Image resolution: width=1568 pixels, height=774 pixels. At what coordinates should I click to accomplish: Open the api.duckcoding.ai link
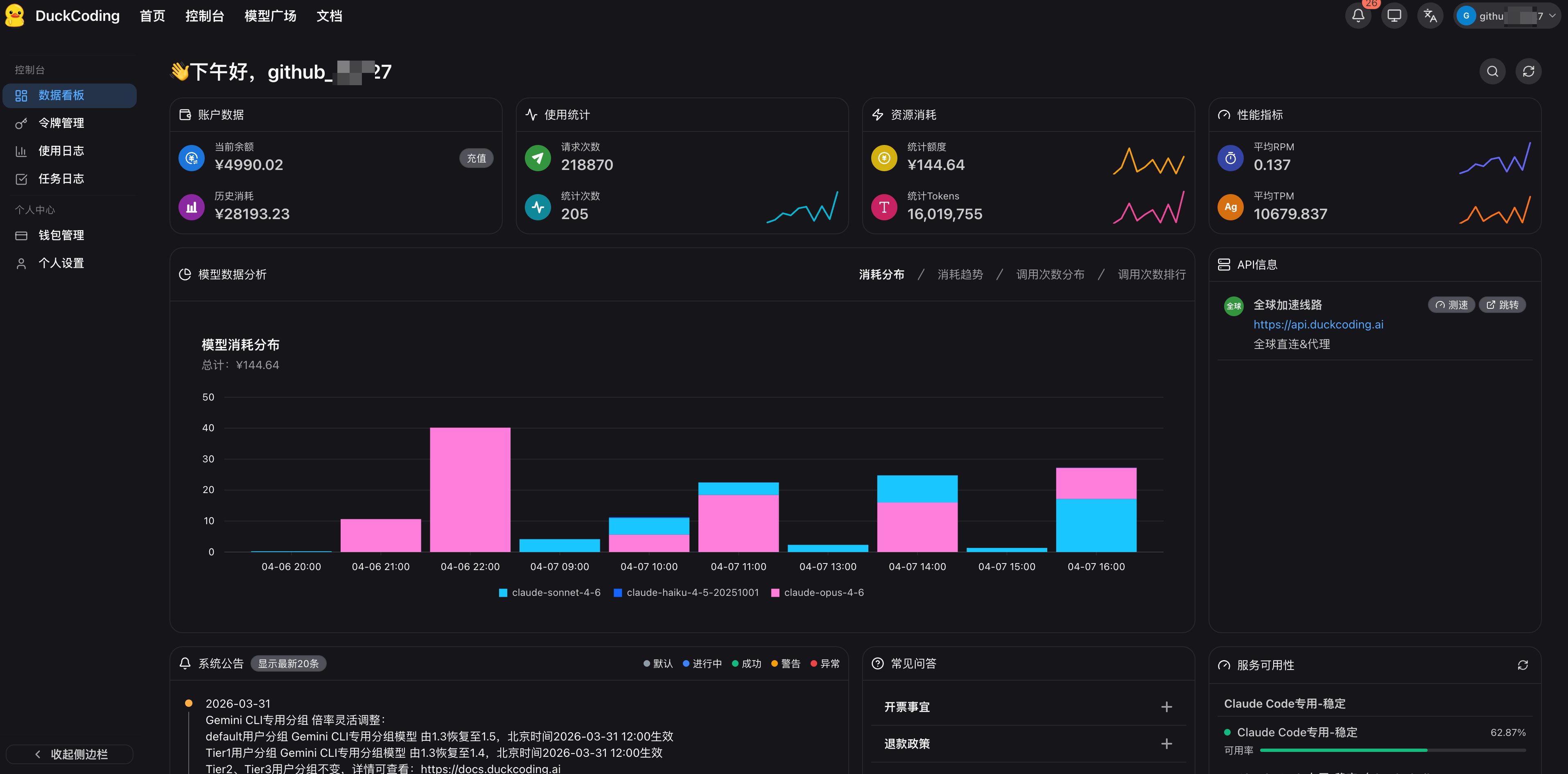tap(1318, 325)
